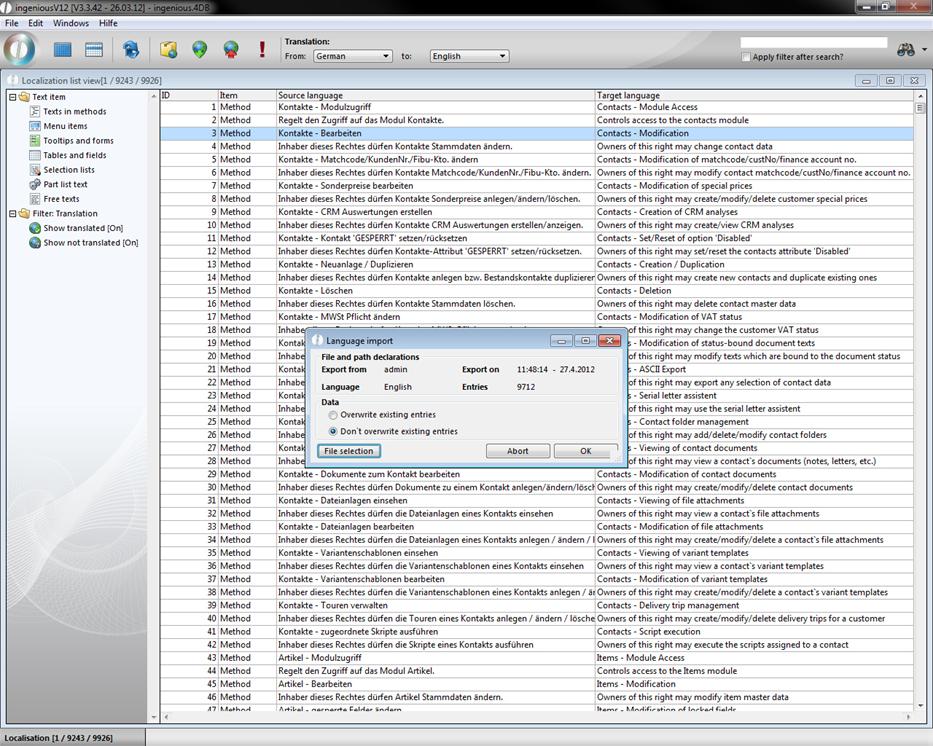Click the File selection button
Viewport: 933px width, 746px height.
point(349,451)
